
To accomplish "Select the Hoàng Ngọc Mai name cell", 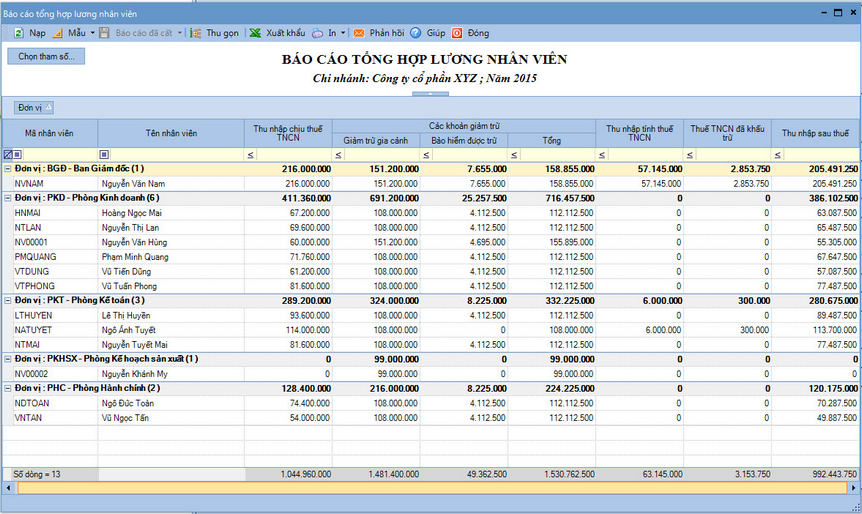I will coord(171,213).
